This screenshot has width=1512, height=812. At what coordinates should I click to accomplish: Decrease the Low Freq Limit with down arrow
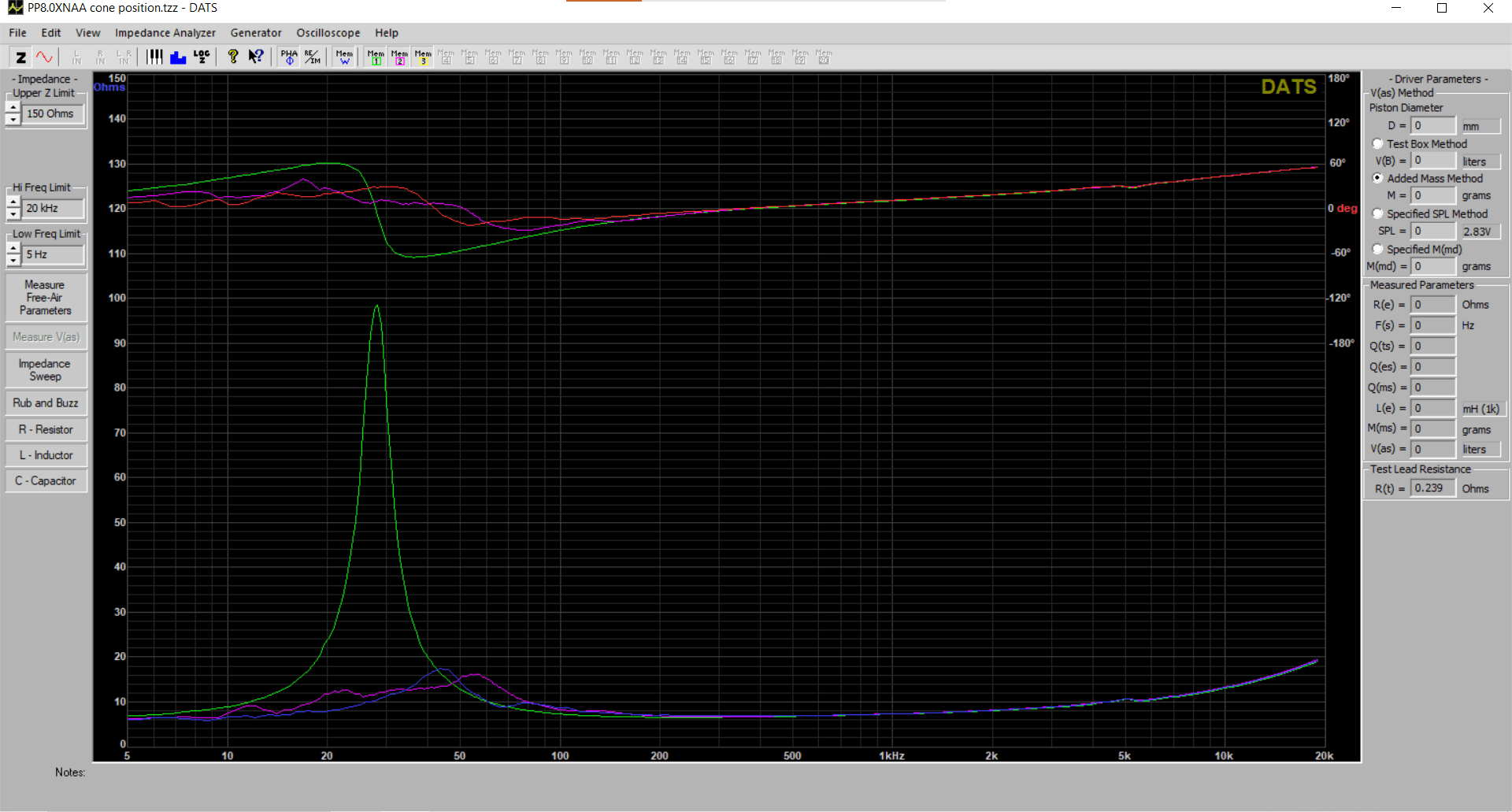13,261
